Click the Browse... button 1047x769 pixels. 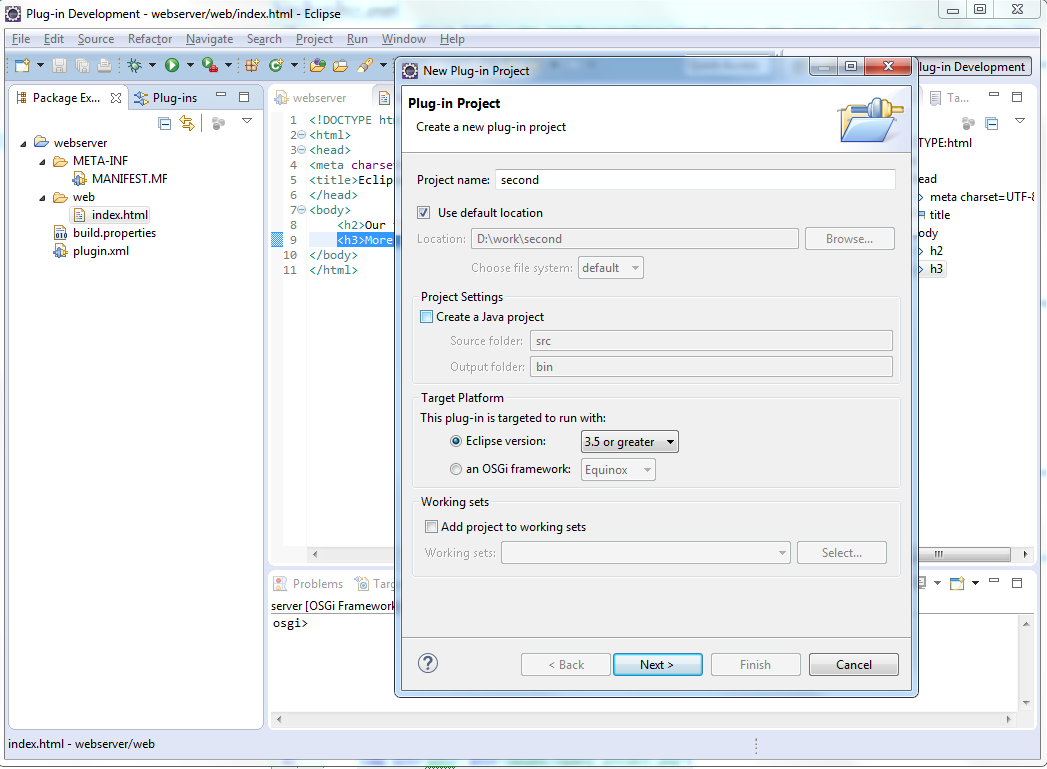(849, 239)
